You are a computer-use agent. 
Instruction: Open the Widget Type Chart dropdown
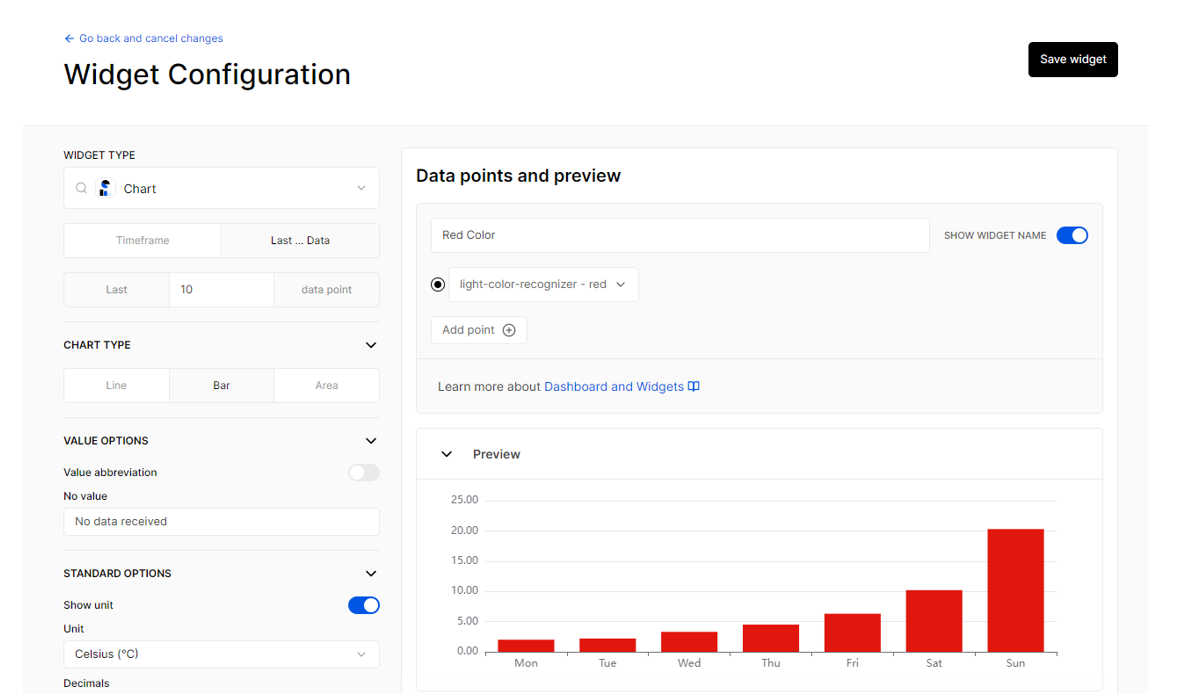click(x=221, y=188)
